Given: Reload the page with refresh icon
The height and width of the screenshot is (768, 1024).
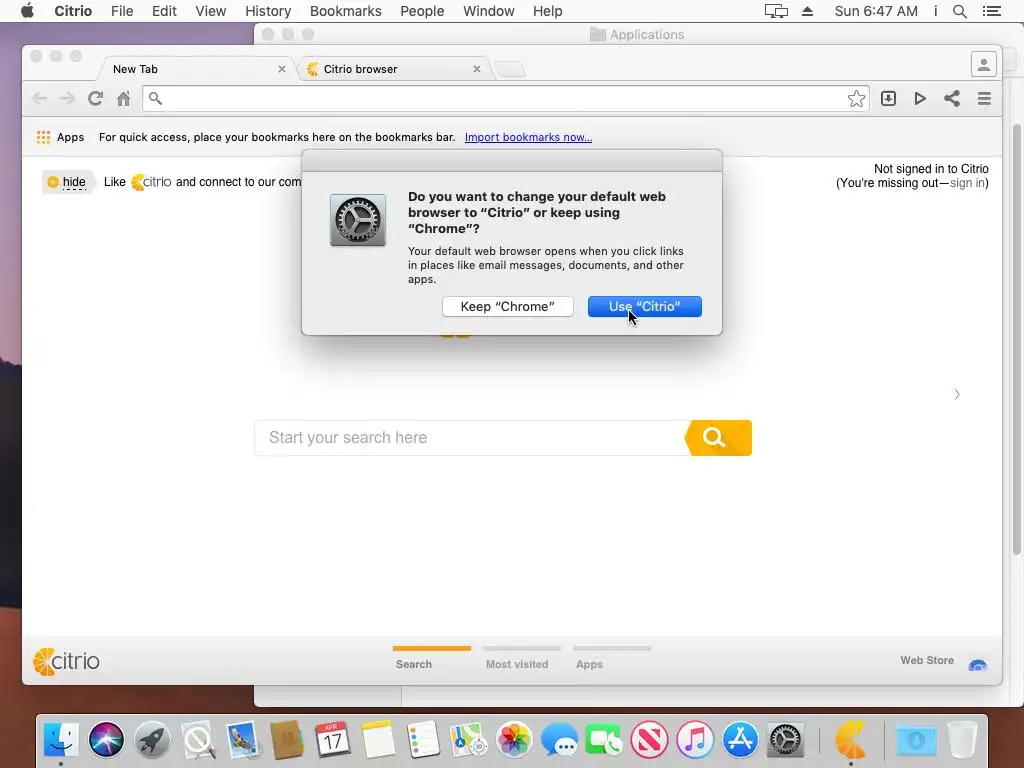Looking at the screenshot, I should pos(95,99).
